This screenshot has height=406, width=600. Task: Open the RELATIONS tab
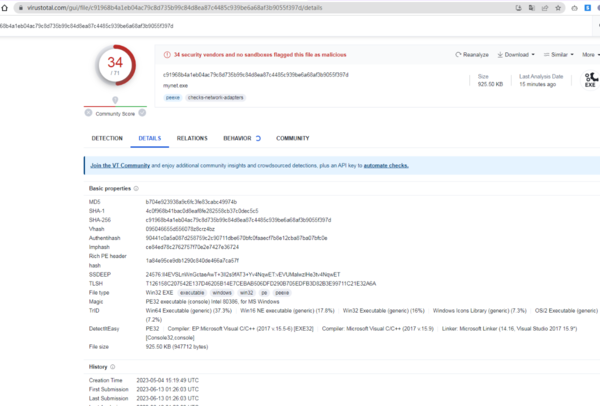192,138
